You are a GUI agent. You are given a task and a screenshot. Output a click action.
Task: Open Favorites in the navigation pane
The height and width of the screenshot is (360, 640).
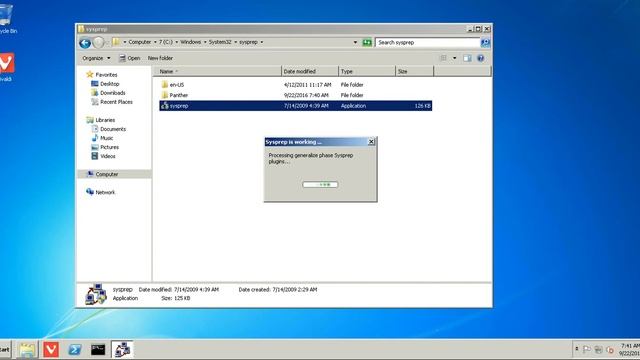point(102,75)
